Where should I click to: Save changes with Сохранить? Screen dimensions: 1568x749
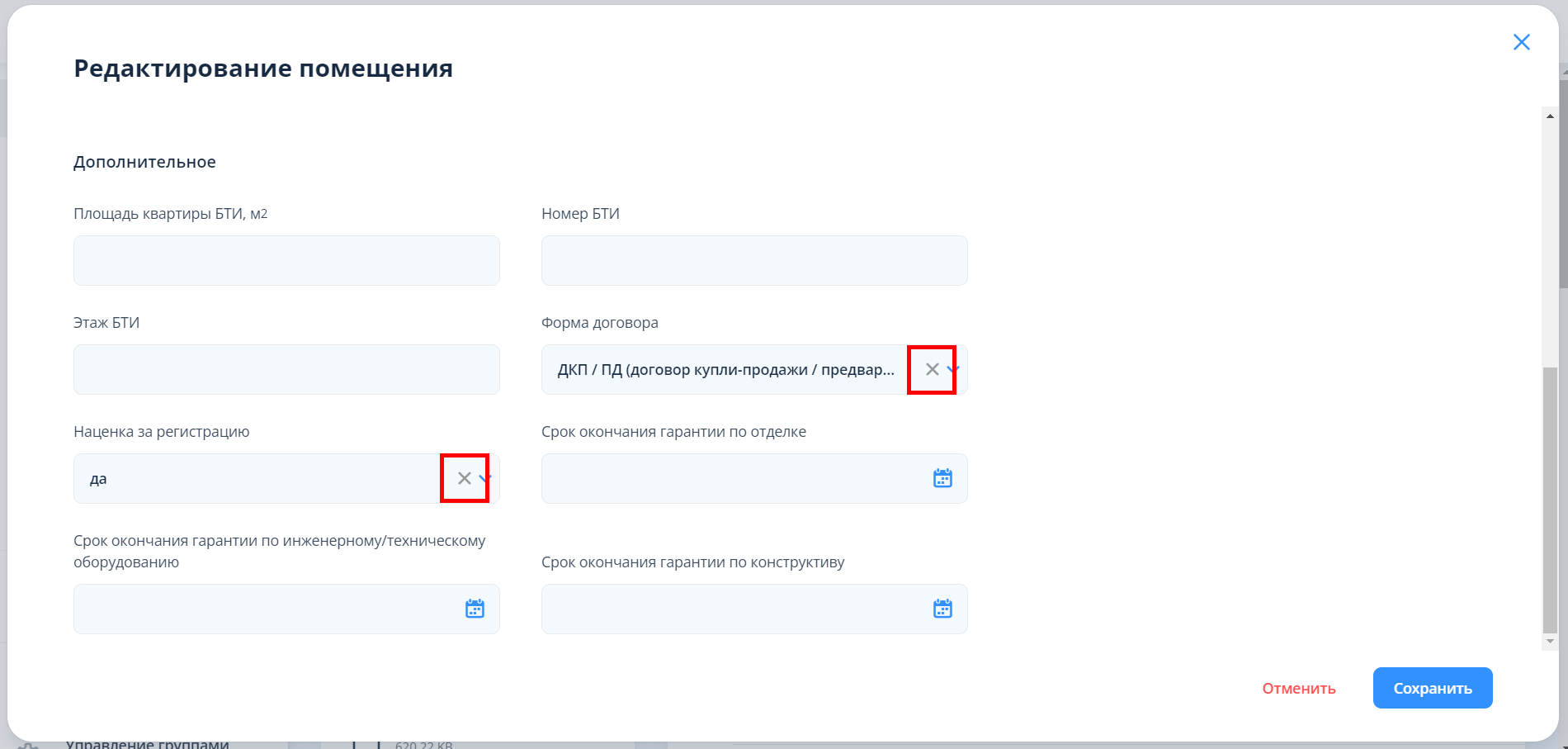(1432, 688)
